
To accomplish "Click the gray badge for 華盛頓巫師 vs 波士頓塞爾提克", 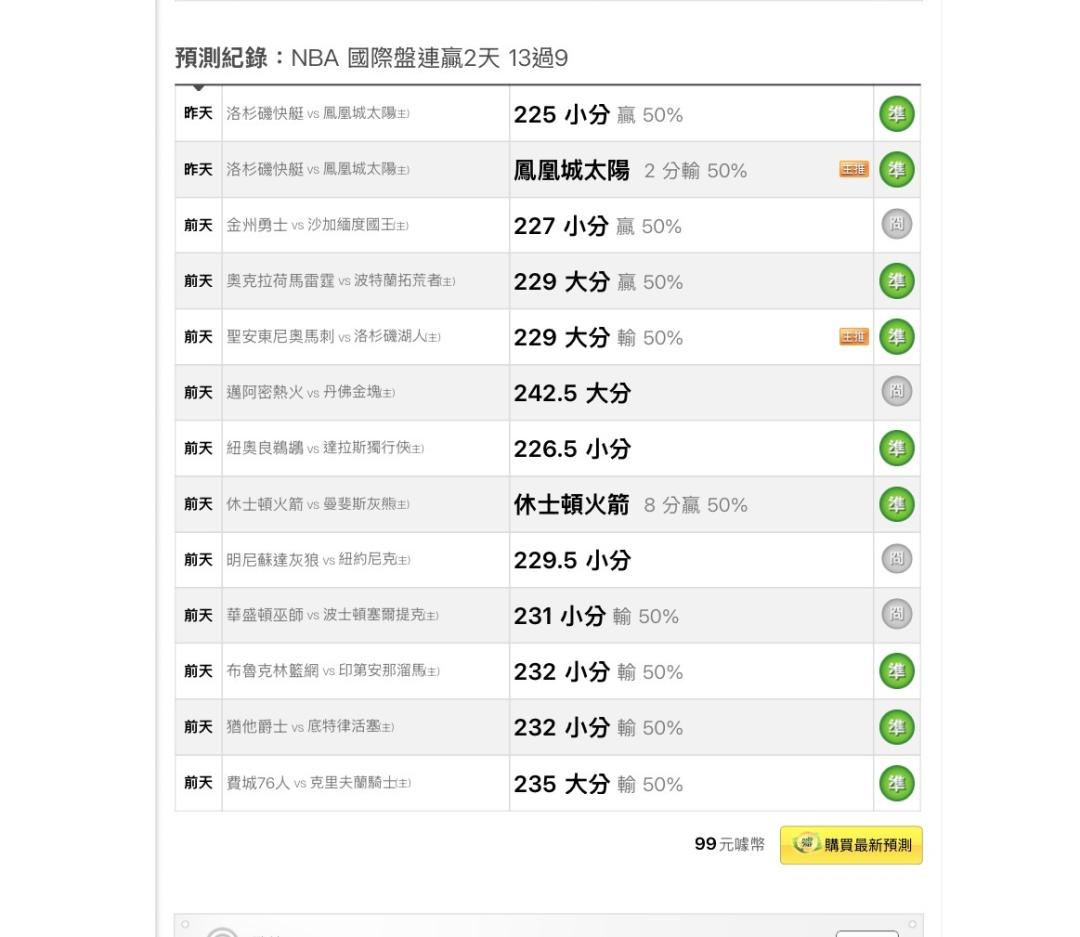I will point(896,615).
